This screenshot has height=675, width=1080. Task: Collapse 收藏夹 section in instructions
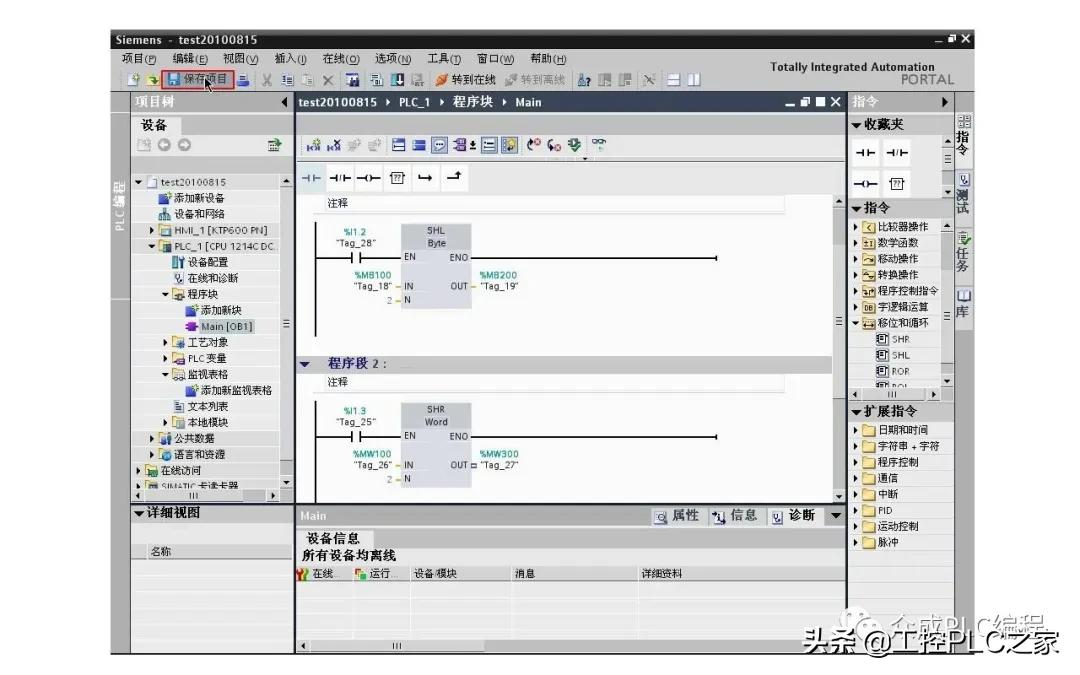tap(857, 125)
